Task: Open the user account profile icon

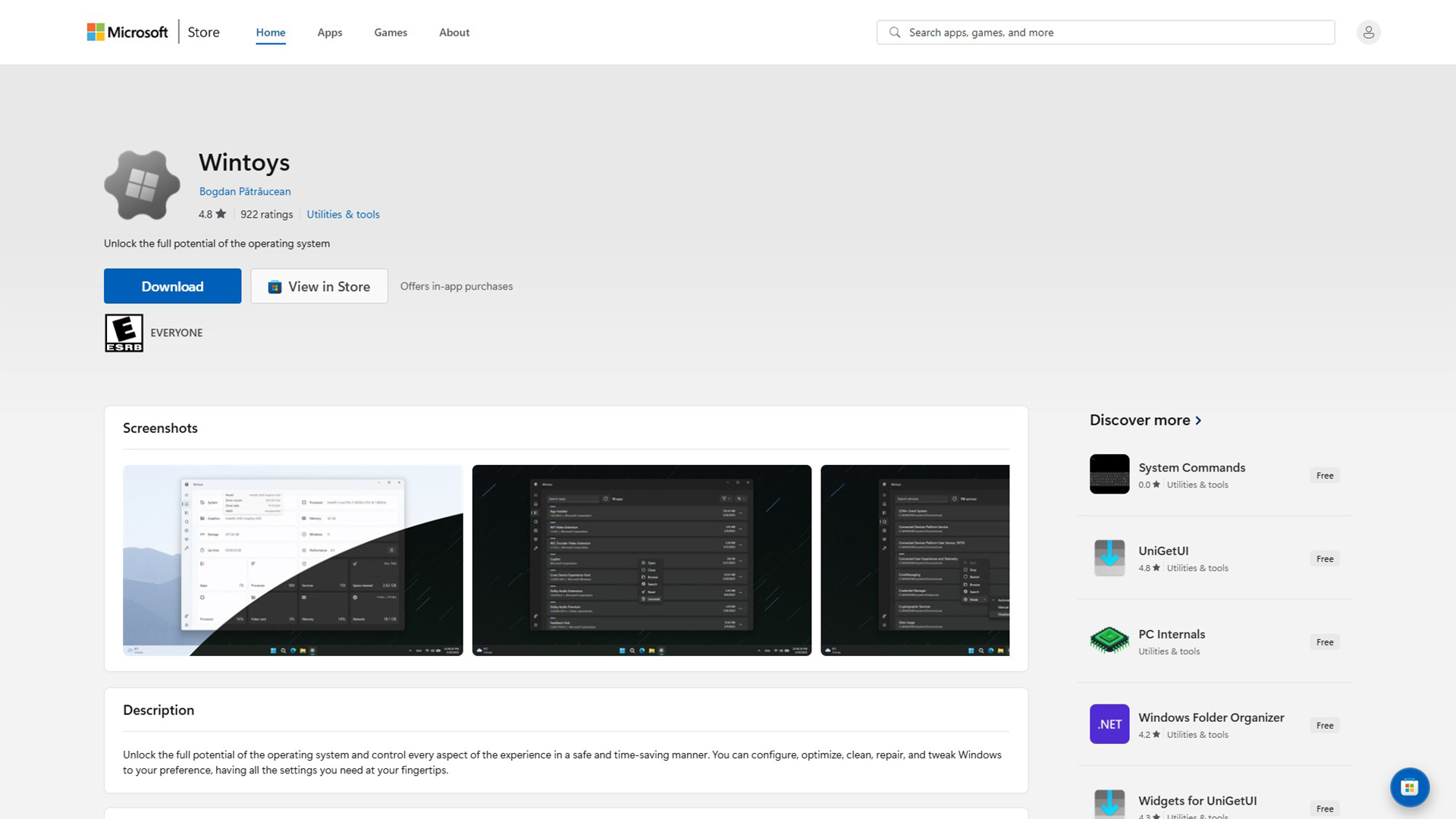Action: tap(1368, 32)
